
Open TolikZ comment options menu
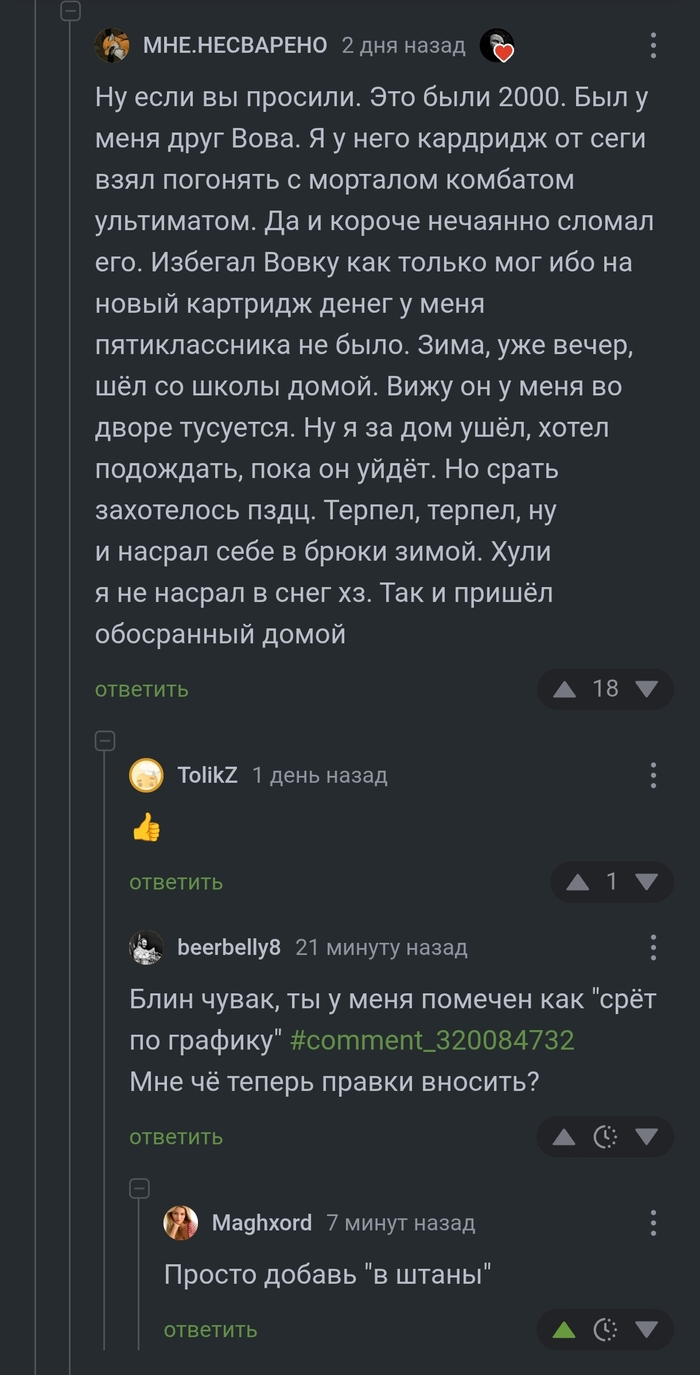(x=654, y=775)
